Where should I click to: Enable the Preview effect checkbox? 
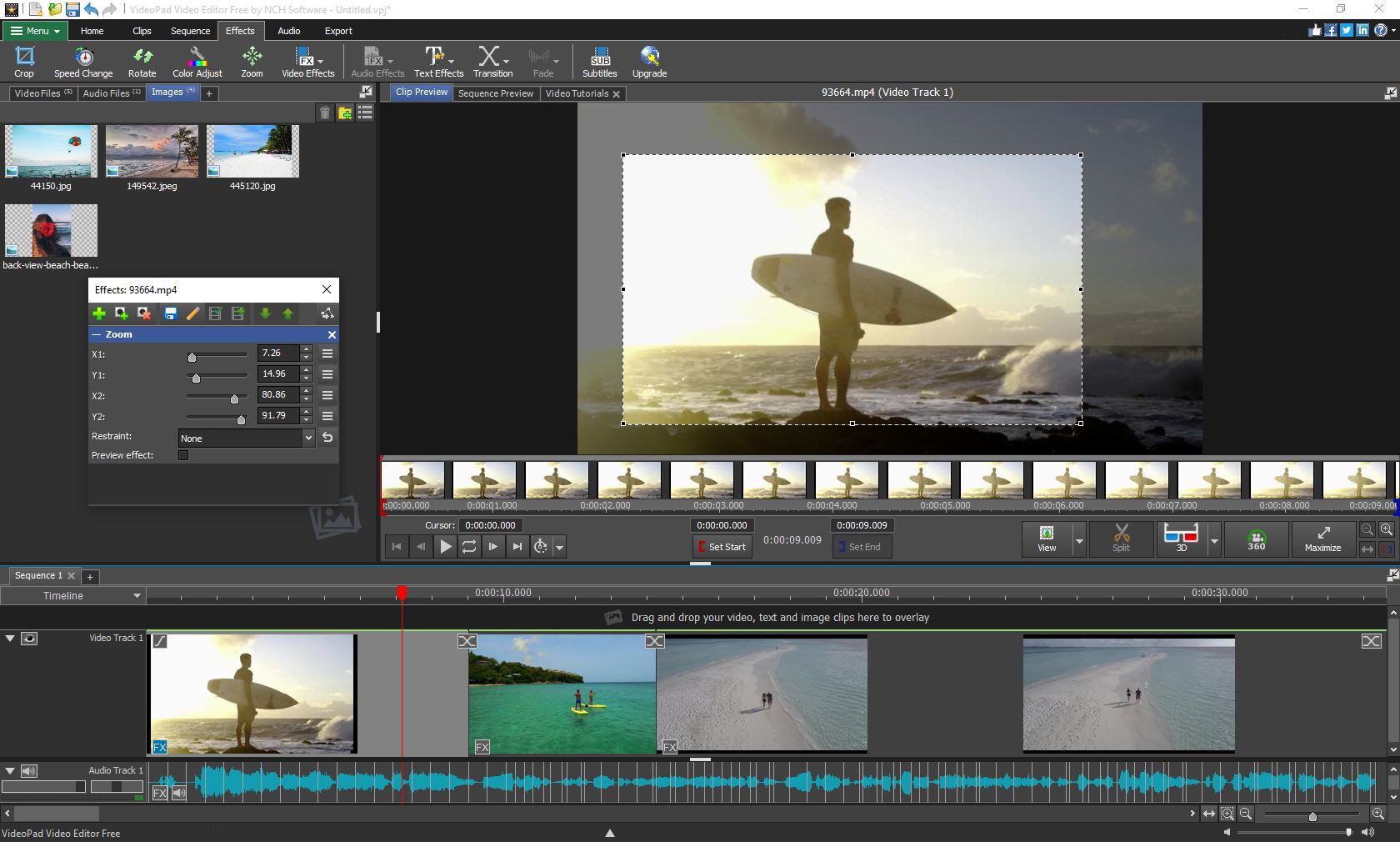coord(183,455)
